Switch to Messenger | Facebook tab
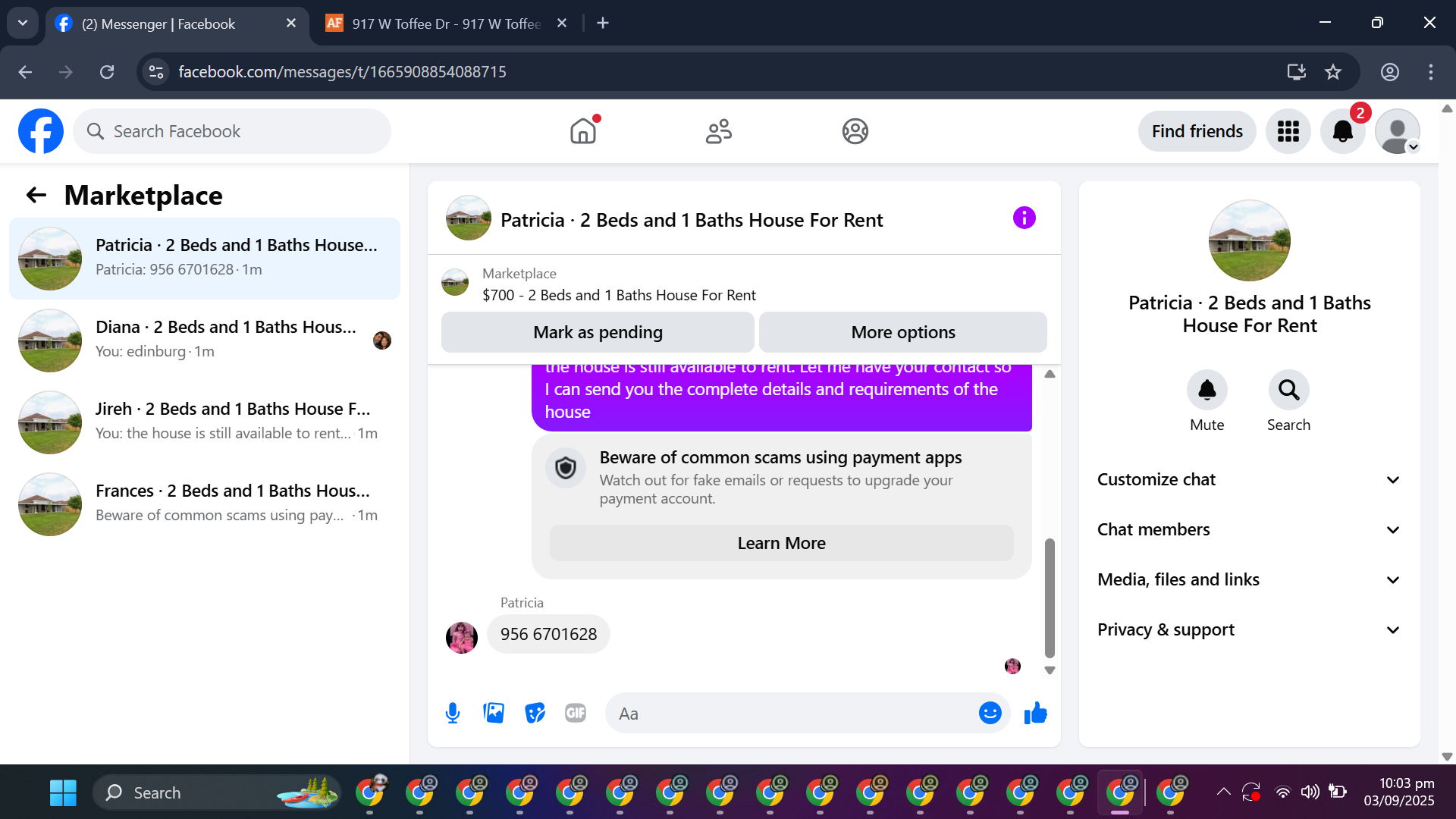Viewport: 1456px width, 819px height. point(177,24)
